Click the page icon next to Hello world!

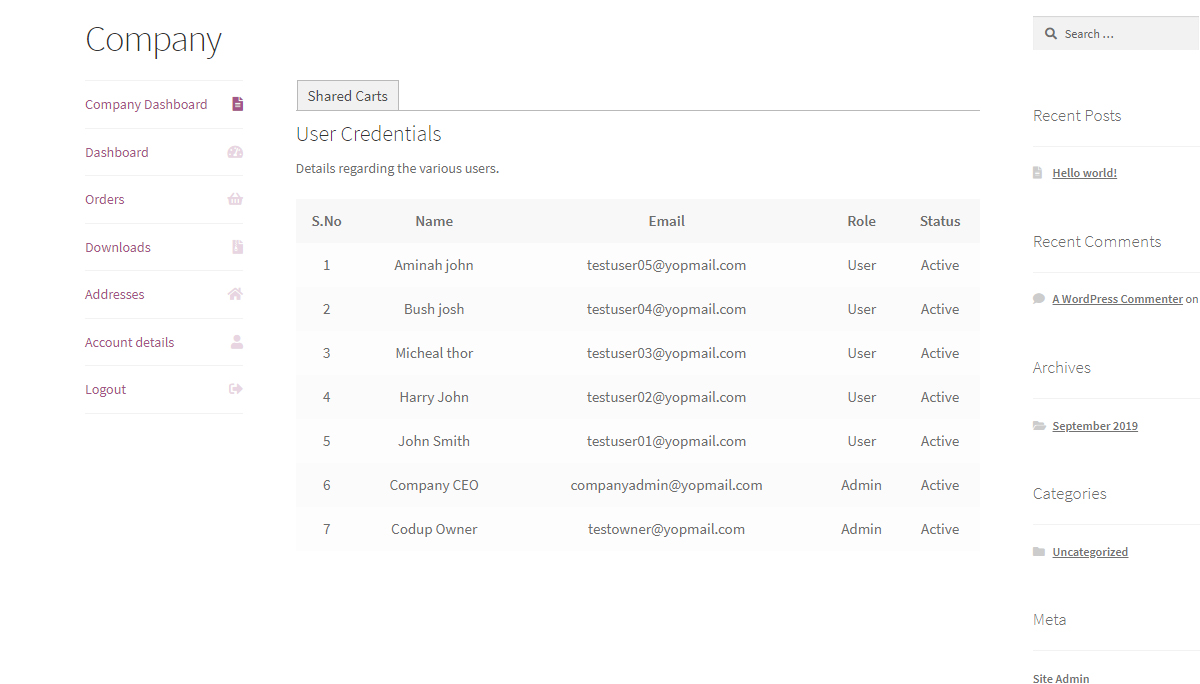pos(1037,171)
